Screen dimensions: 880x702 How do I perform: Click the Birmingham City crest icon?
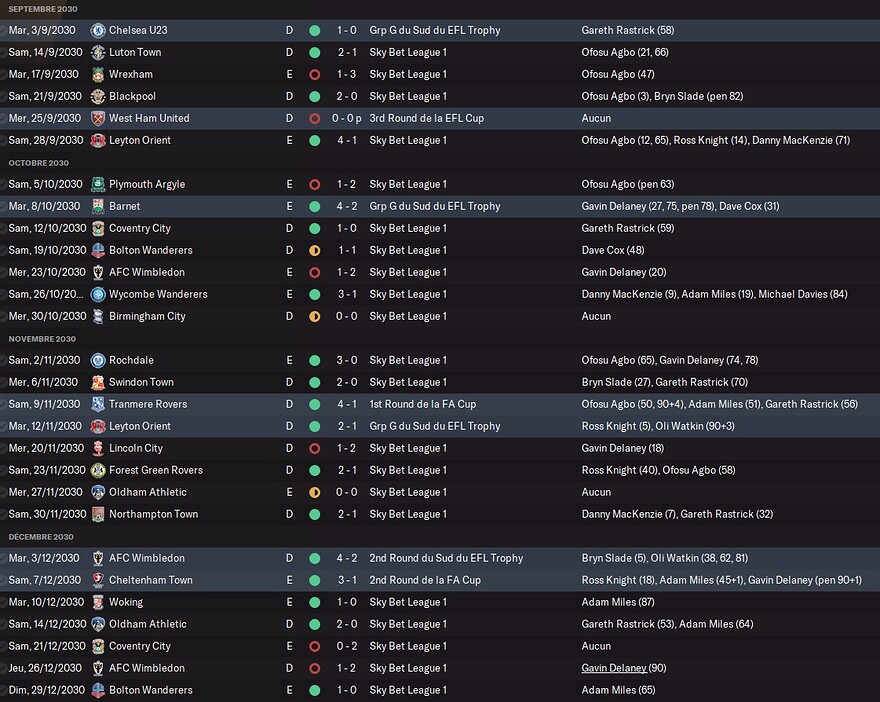pyautogui.click(x=98, y=316)
